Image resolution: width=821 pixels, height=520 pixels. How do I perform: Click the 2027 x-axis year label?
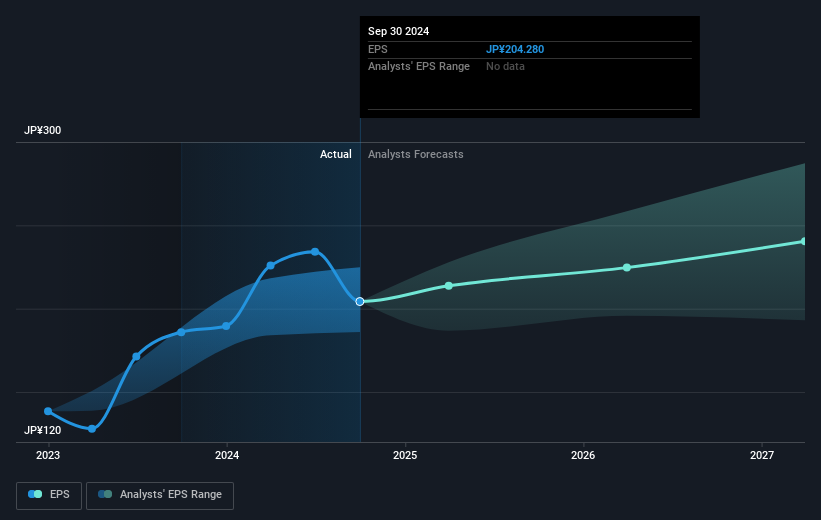click(762, 455)
